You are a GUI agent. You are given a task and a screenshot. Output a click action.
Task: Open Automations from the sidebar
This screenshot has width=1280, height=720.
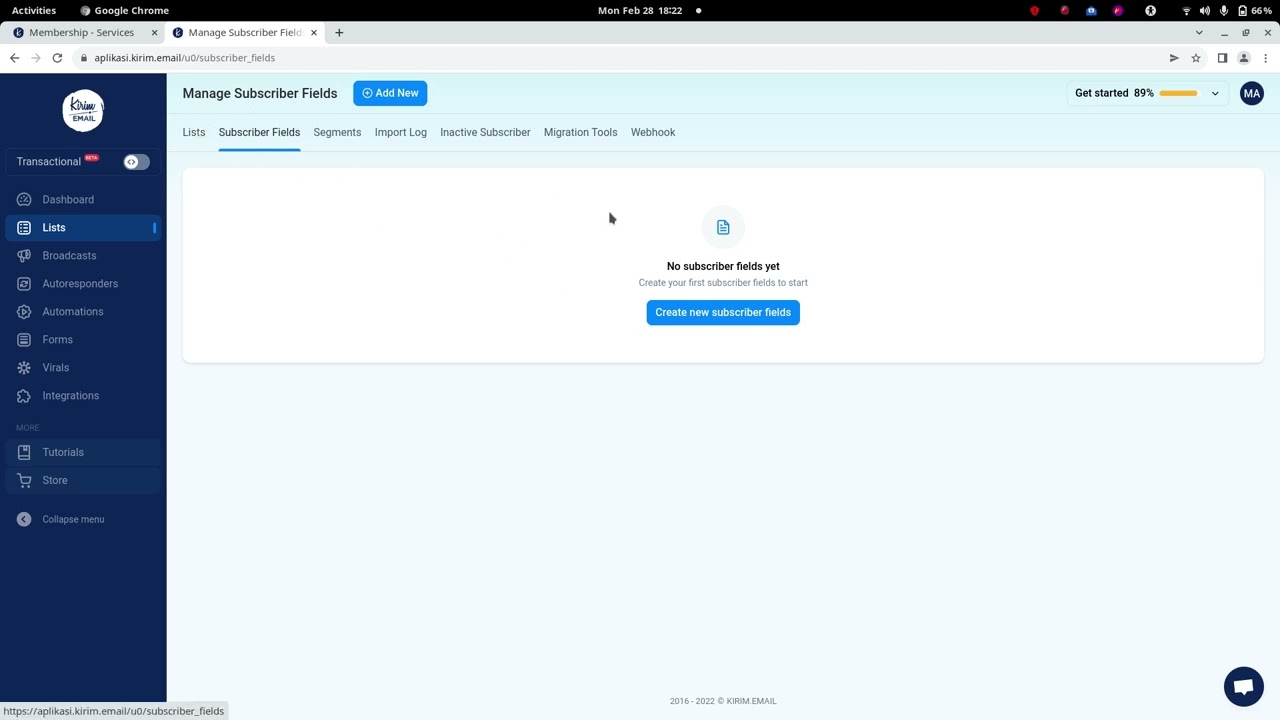[x=73, y=312]
